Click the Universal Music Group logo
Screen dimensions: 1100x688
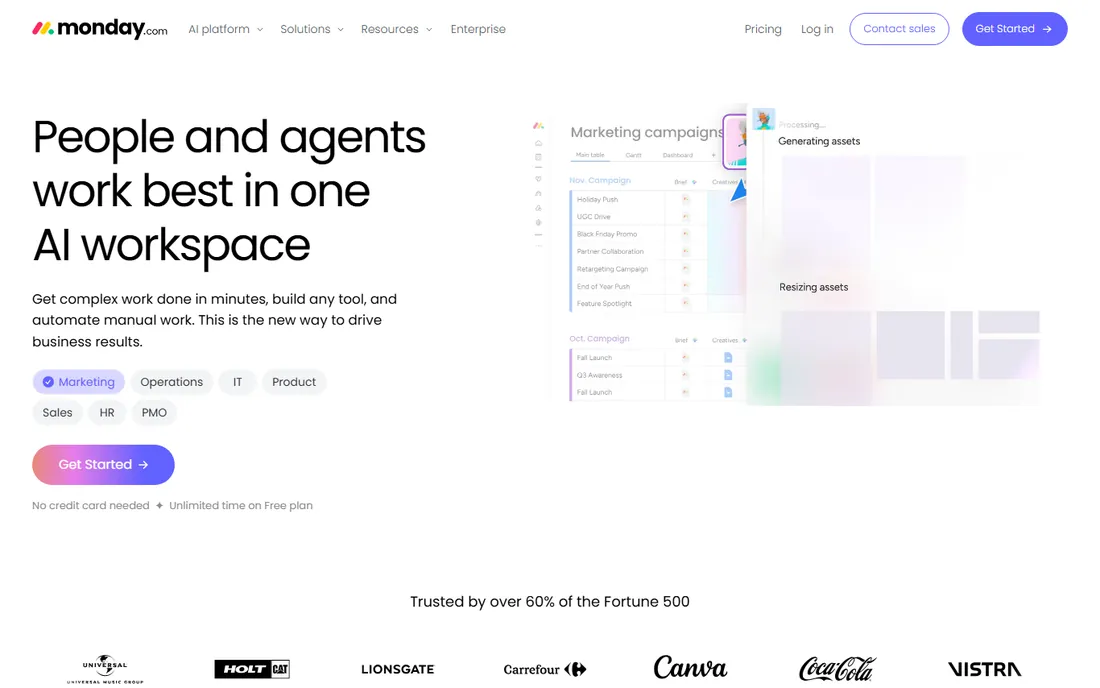(105, 669)
